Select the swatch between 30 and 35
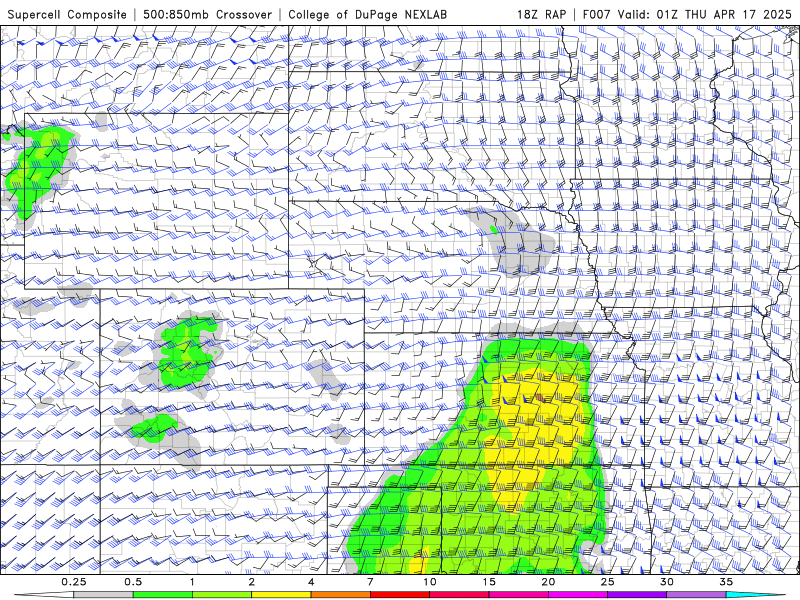This screenshot has width=800, height=600. [696, 595]
